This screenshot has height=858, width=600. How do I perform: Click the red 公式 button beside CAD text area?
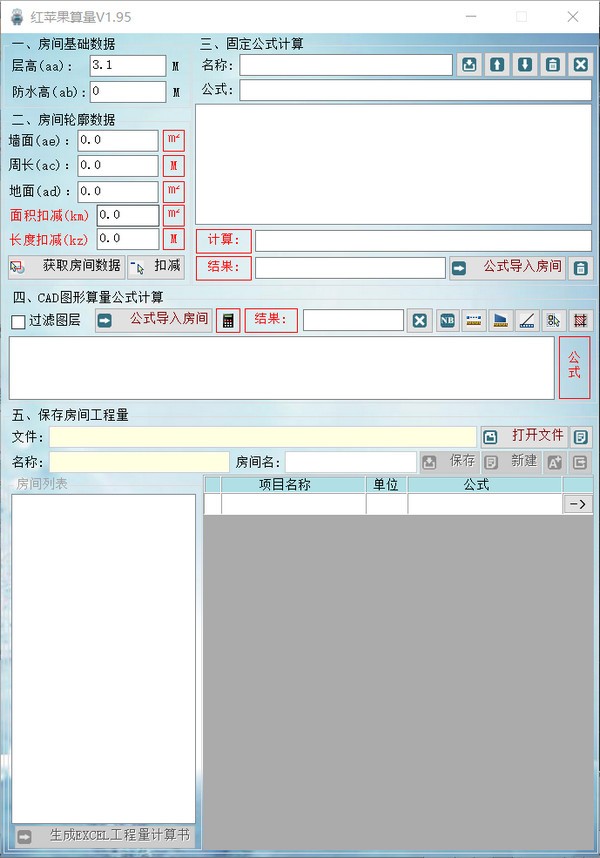pyautogui.click(x=574, y=367)
